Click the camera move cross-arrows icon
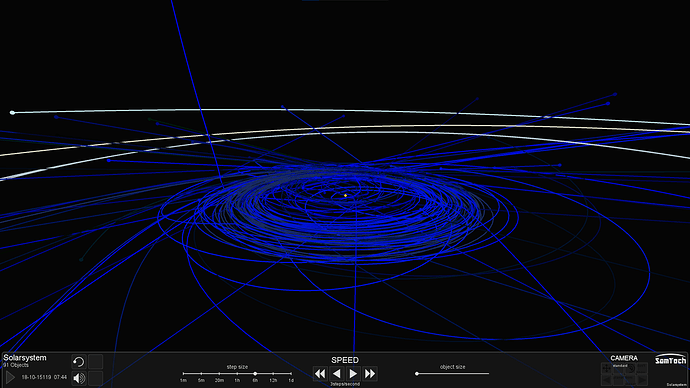Screen dimensions: 690x388 [x=607, y=368]
